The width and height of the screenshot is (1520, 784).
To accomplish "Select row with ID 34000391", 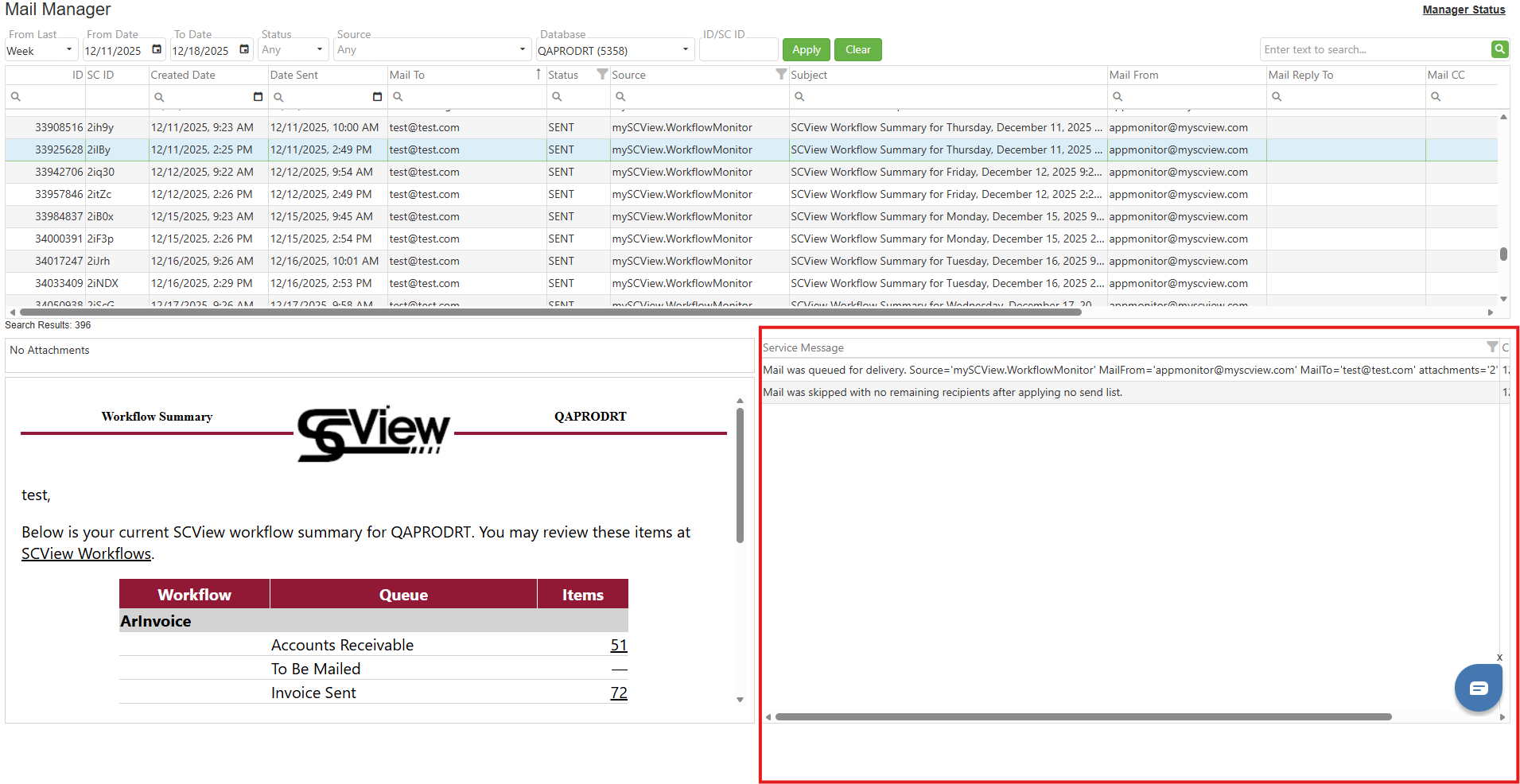I will pos(752,239).
